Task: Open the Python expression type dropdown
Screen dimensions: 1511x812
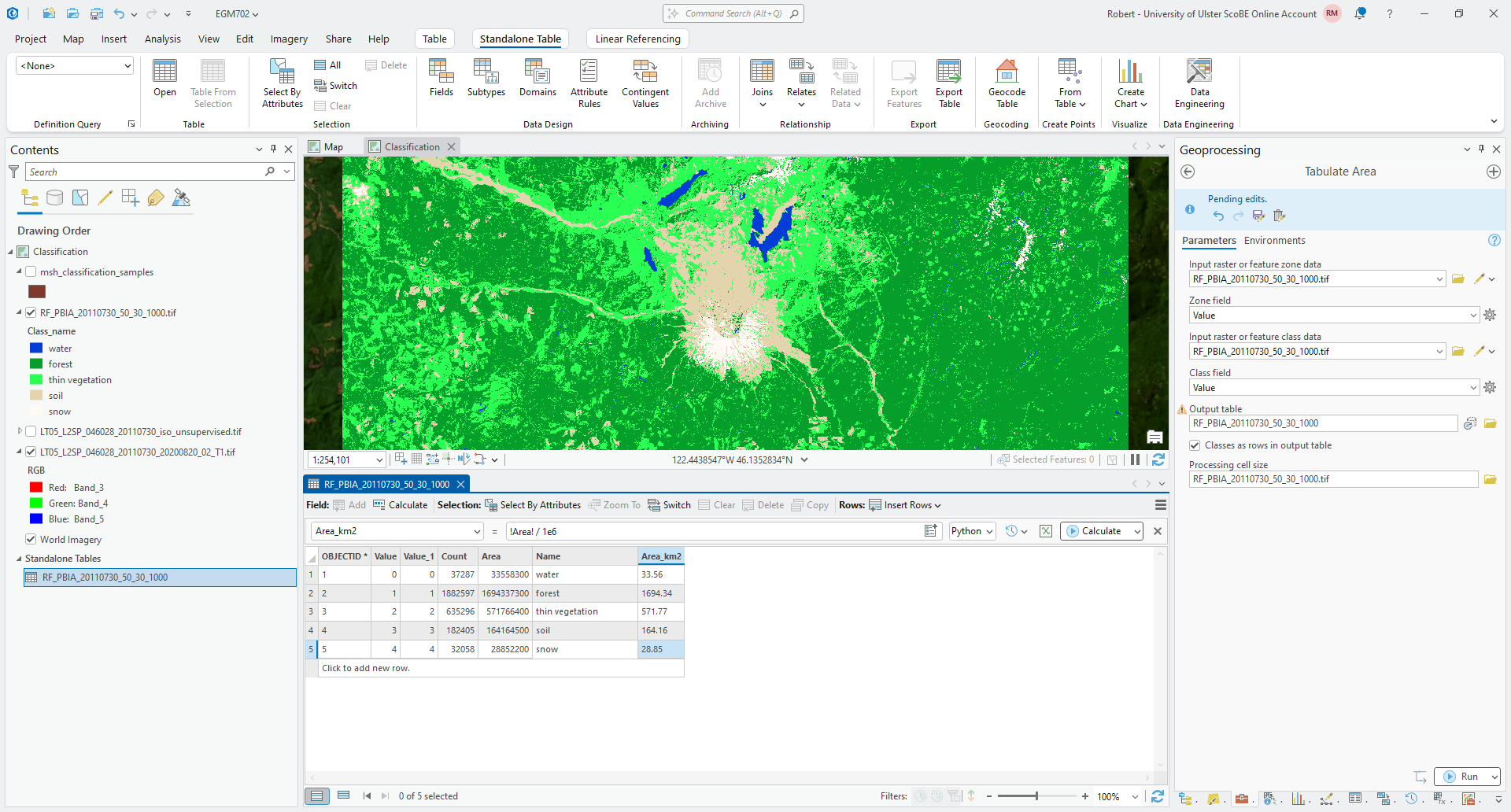Action: 972,531
